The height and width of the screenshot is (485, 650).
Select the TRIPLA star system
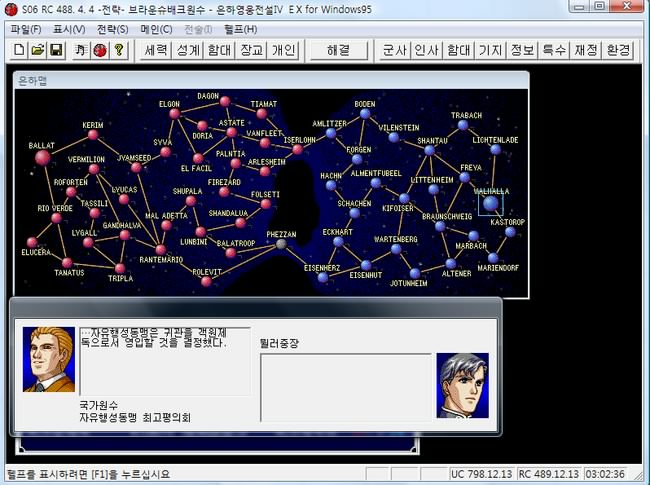click(x=120, y=268)
